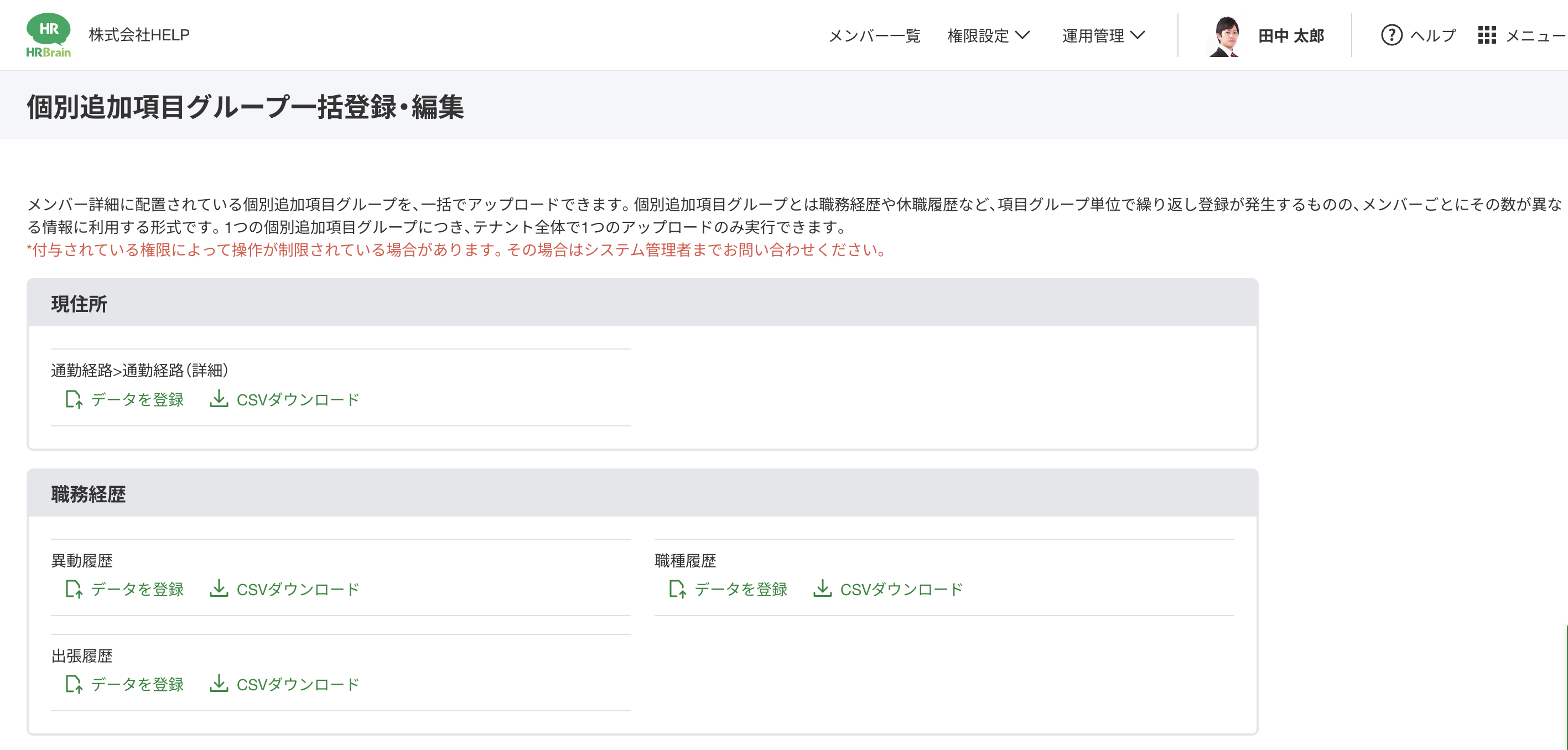Click CSVダウンロード link for 職種履歴
The image size is (1568, 750).
pos(901,590)
